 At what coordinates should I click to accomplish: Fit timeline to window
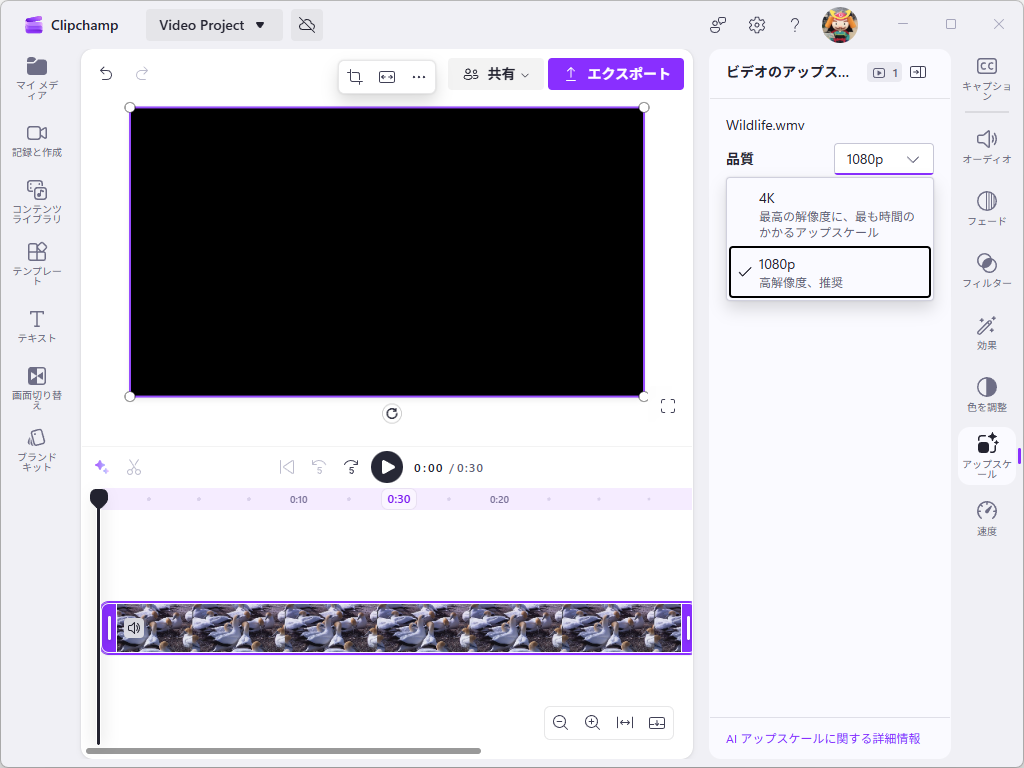pos(625,722)
